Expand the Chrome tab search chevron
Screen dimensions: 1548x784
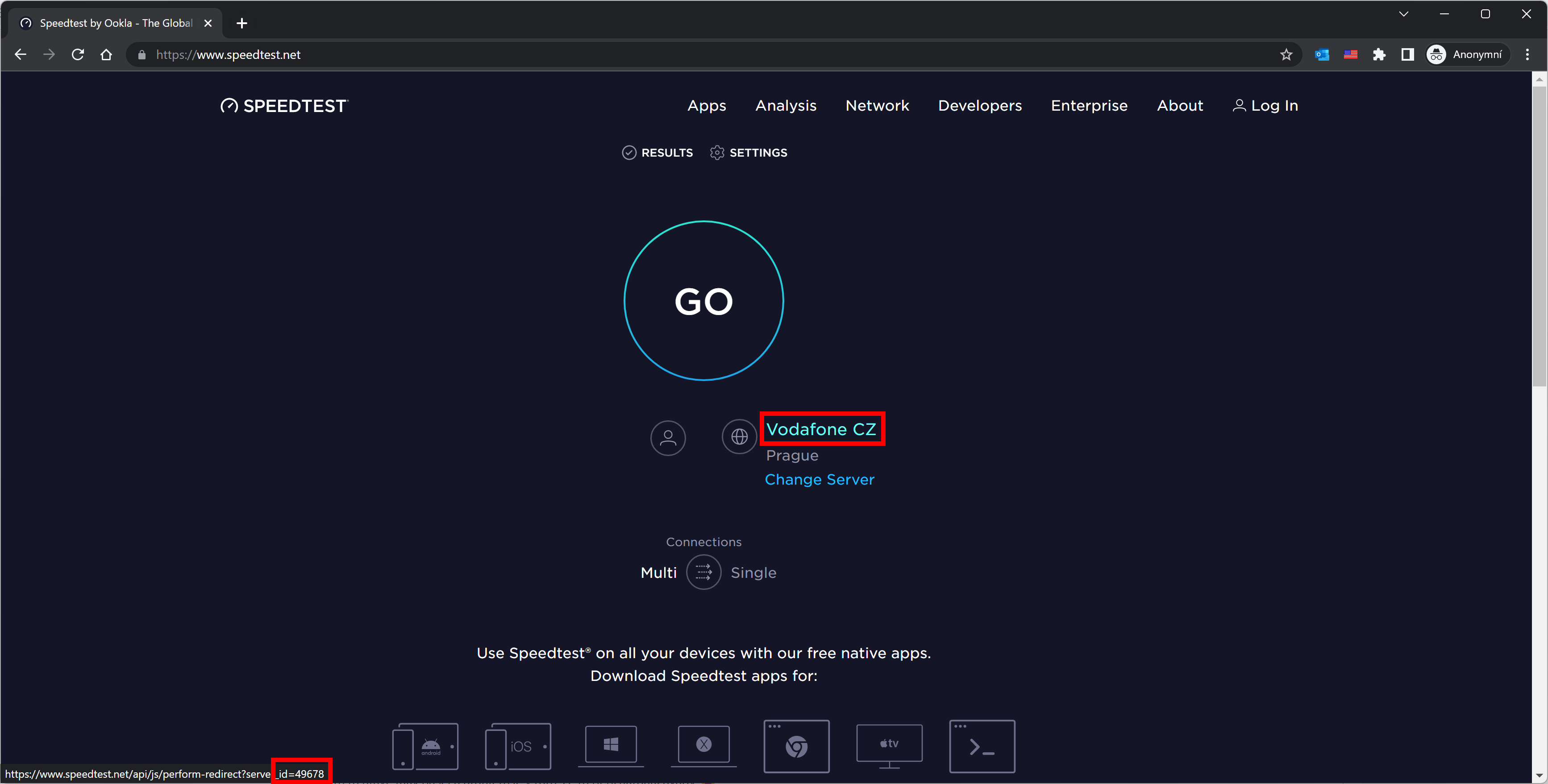1403,14
